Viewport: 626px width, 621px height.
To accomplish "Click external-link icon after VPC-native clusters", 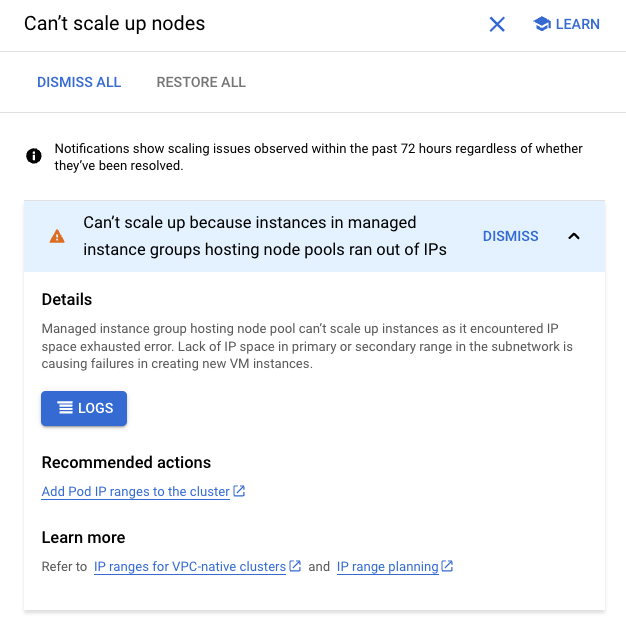I will click(x=295, y=566).
